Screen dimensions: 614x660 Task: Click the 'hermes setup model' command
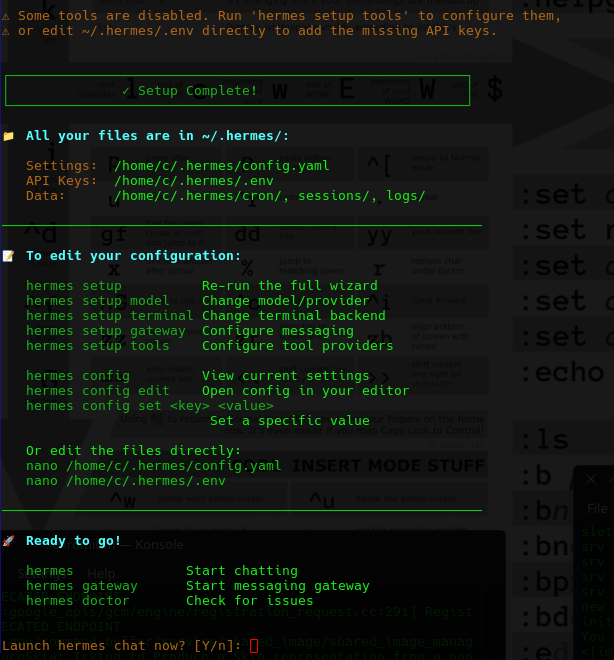coord(98,301)
